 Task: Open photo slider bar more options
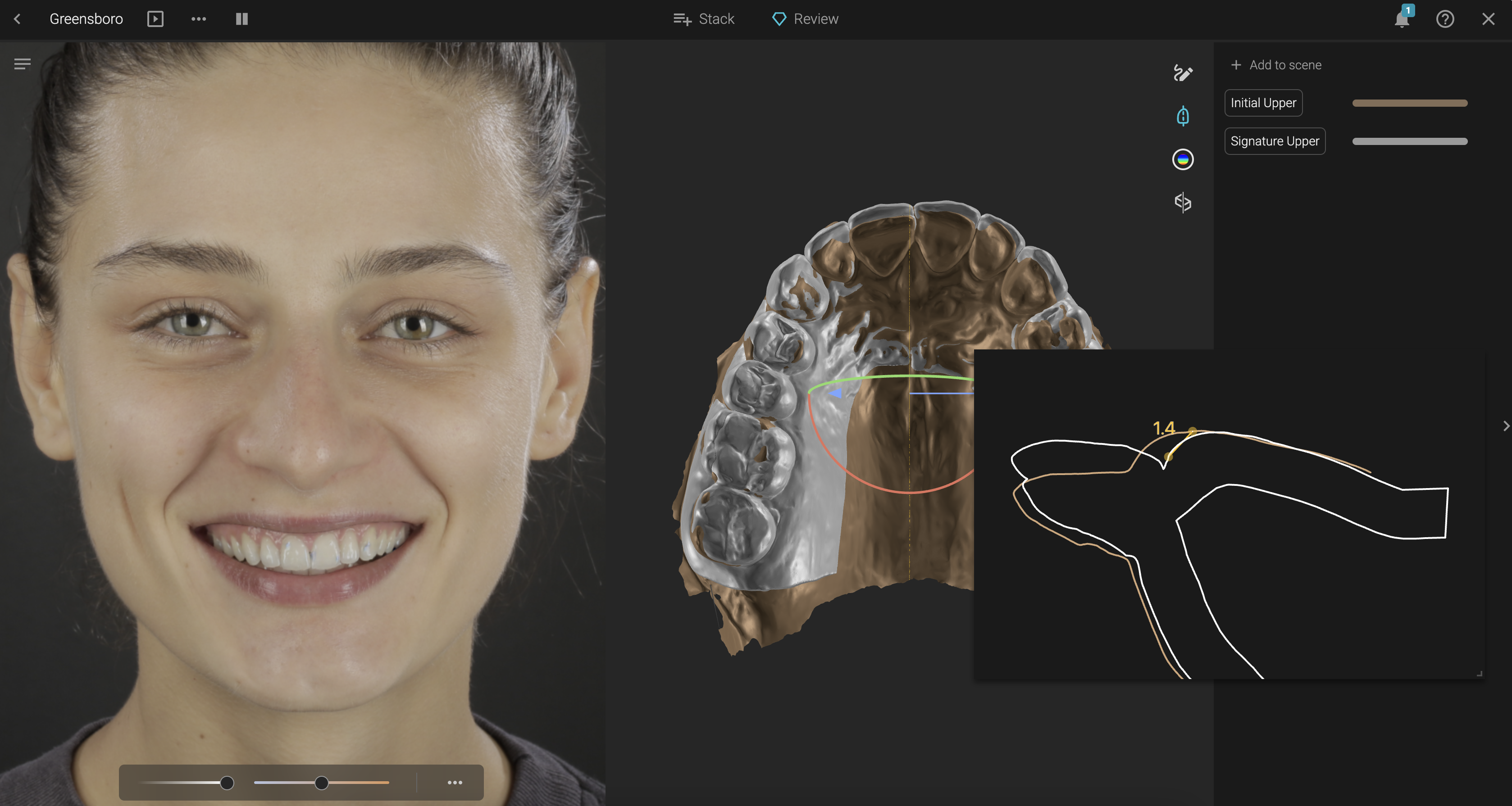pos(455,783)
